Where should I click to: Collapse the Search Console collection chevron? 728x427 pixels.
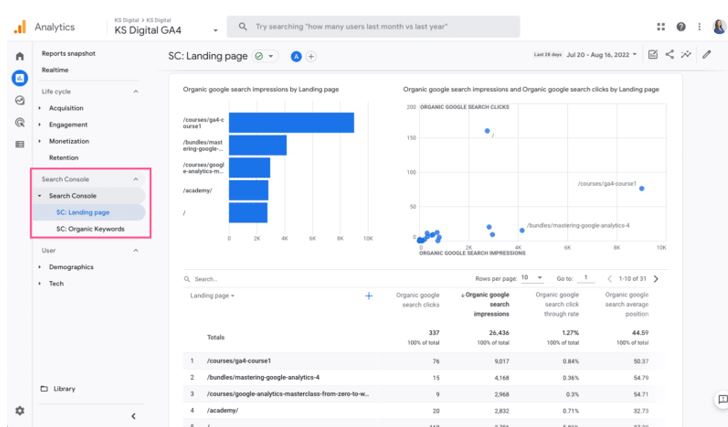(136, 179)
